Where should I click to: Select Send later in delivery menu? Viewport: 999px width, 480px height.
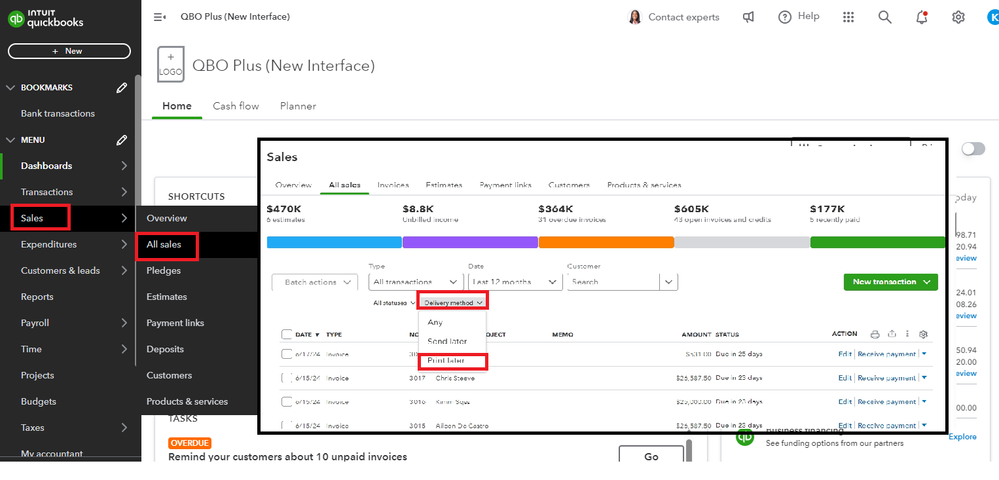(x=447, y=342)
